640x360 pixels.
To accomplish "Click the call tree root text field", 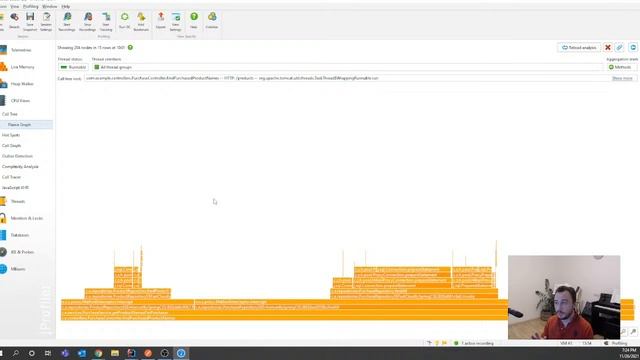I will 347,78.
